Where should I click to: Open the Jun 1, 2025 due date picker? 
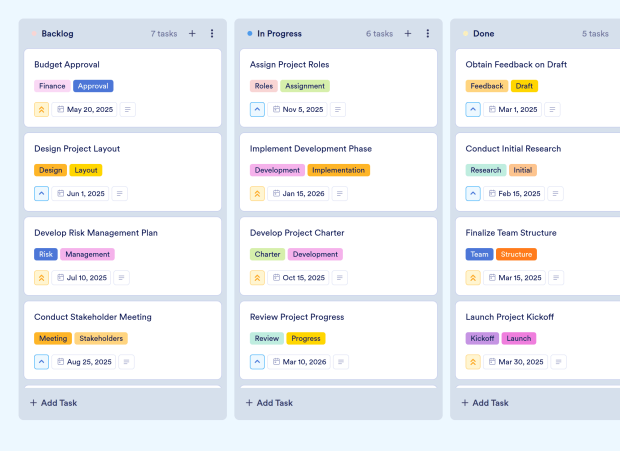(80, 194)
